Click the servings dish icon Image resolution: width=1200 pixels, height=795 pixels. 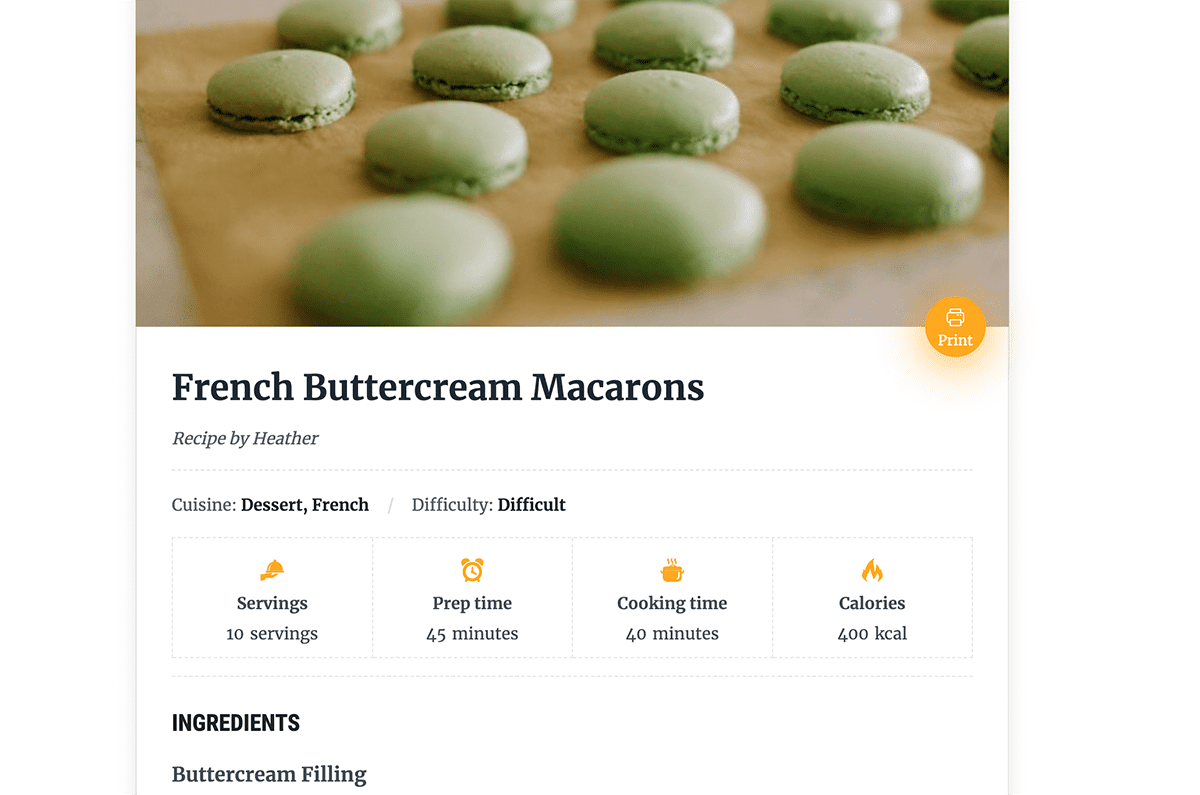pyautogui.click(x=272, y=570)
